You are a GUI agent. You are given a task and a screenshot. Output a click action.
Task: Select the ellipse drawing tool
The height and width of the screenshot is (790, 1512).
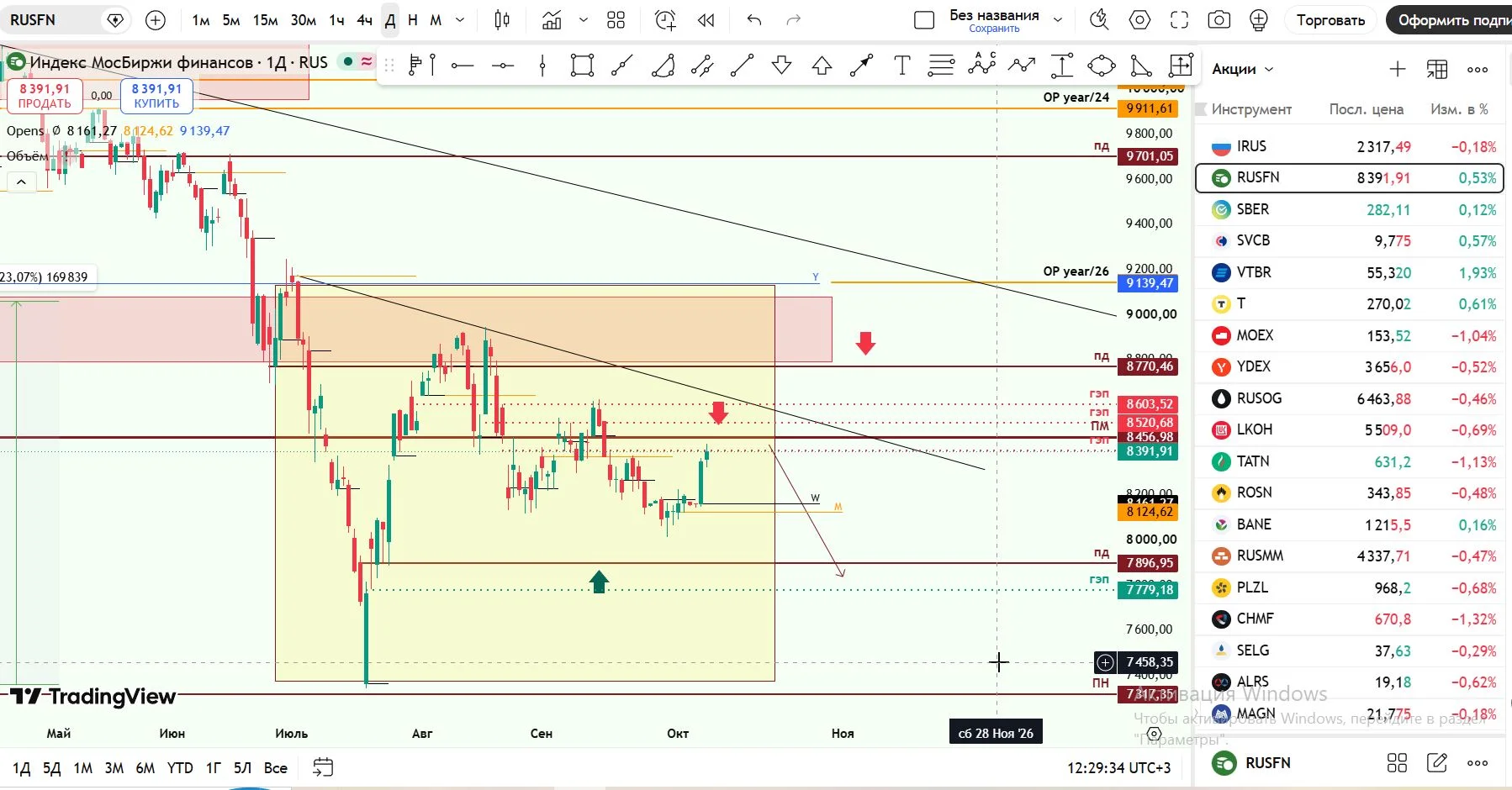coord(1101,66)
